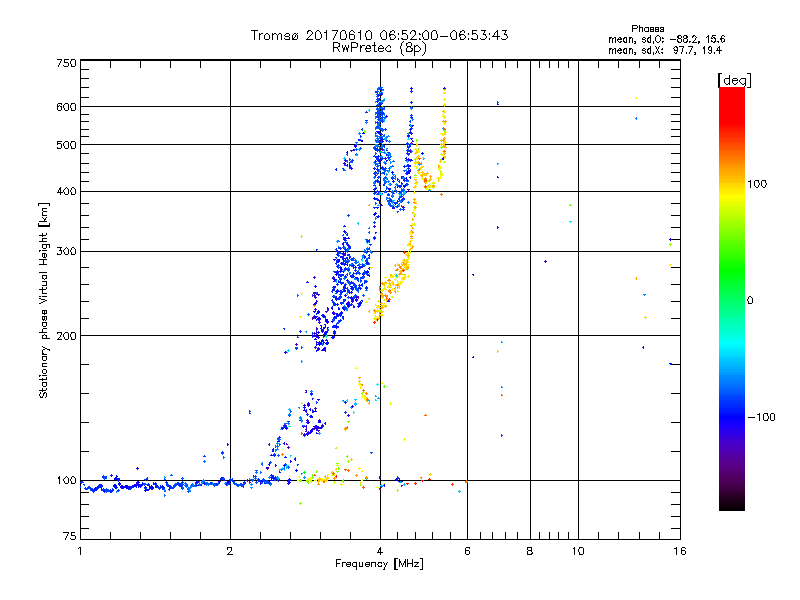Click the Phases heading text
Viewport: 800px width, 600px height.
(x=647, y=29)
